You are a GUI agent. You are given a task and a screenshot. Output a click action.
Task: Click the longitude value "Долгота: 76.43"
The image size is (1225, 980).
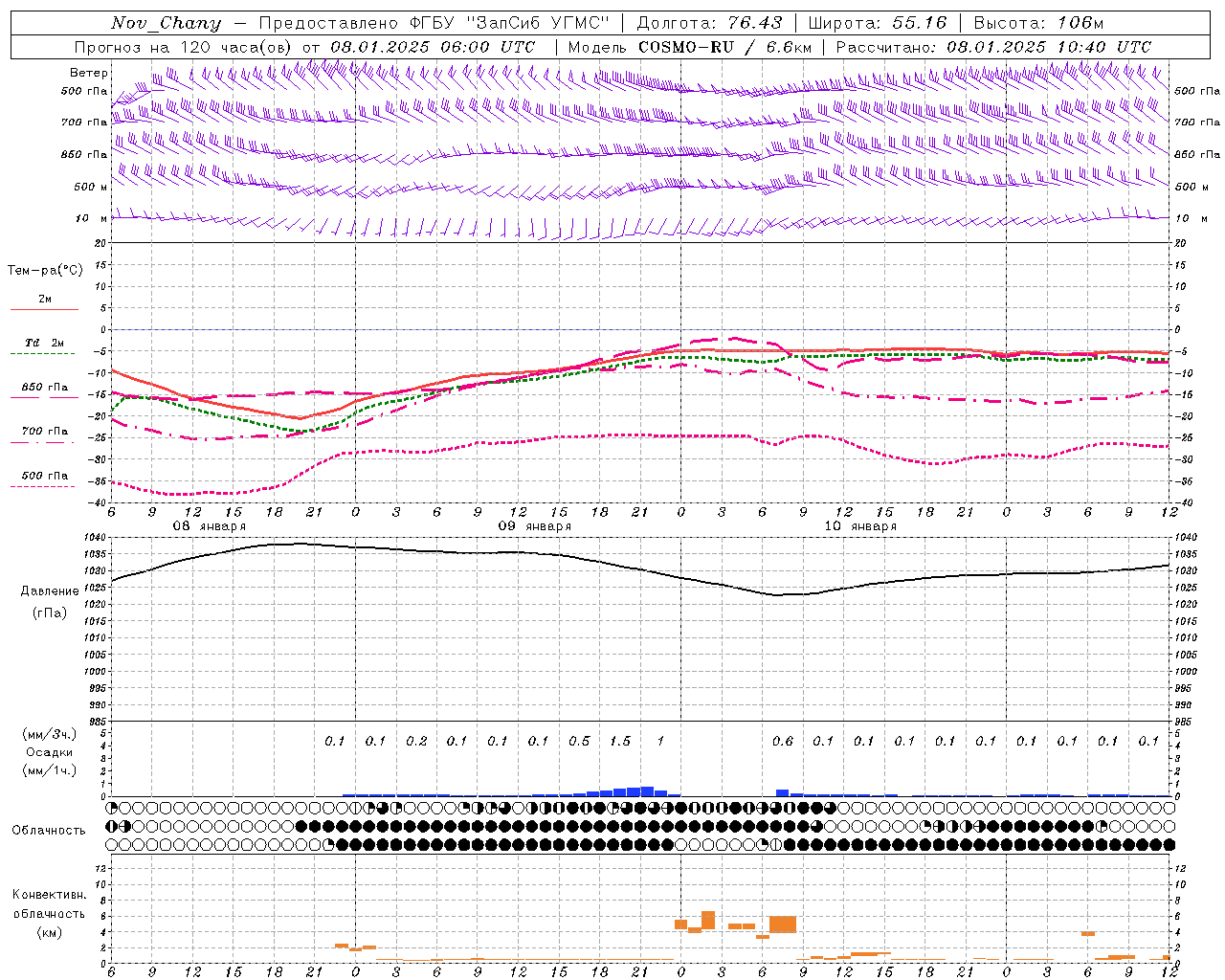[709, 23]
